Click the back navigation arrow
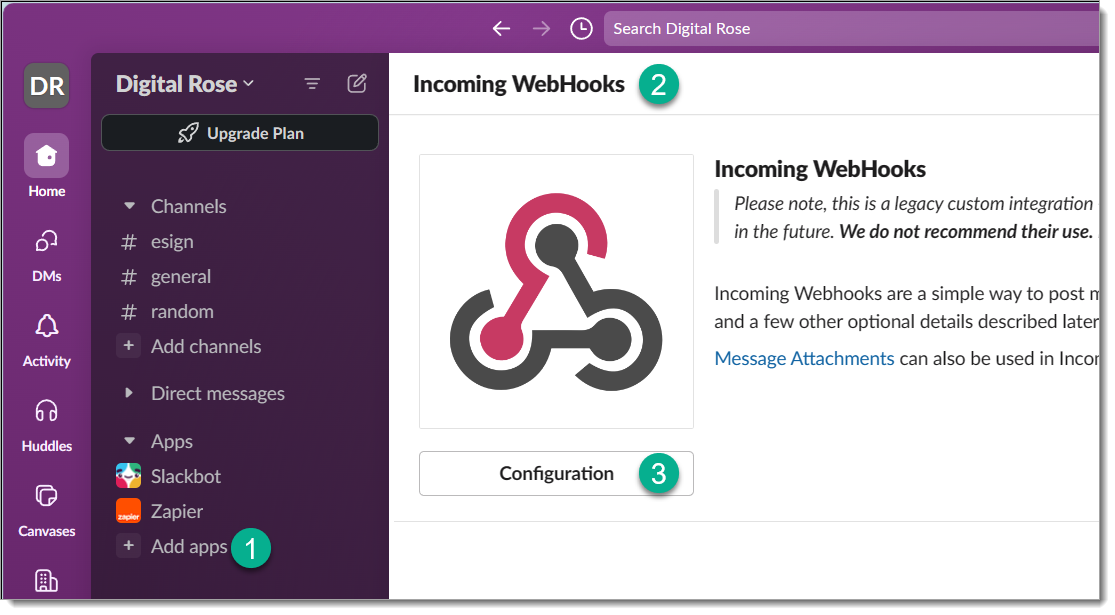1115x615 pixels. click(x=501, y=29)
